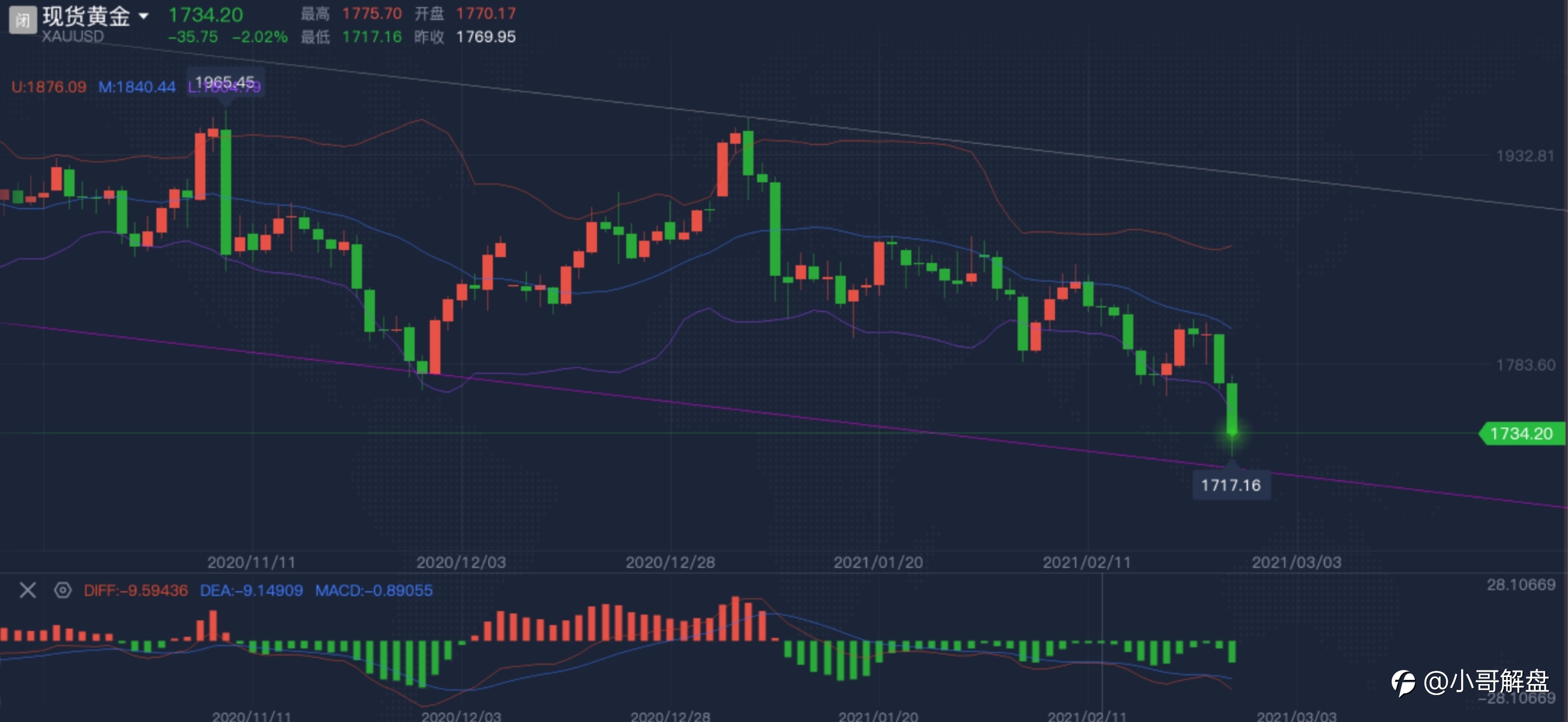Click the 1932.81 price axis label

click(x=1525, y=156)
